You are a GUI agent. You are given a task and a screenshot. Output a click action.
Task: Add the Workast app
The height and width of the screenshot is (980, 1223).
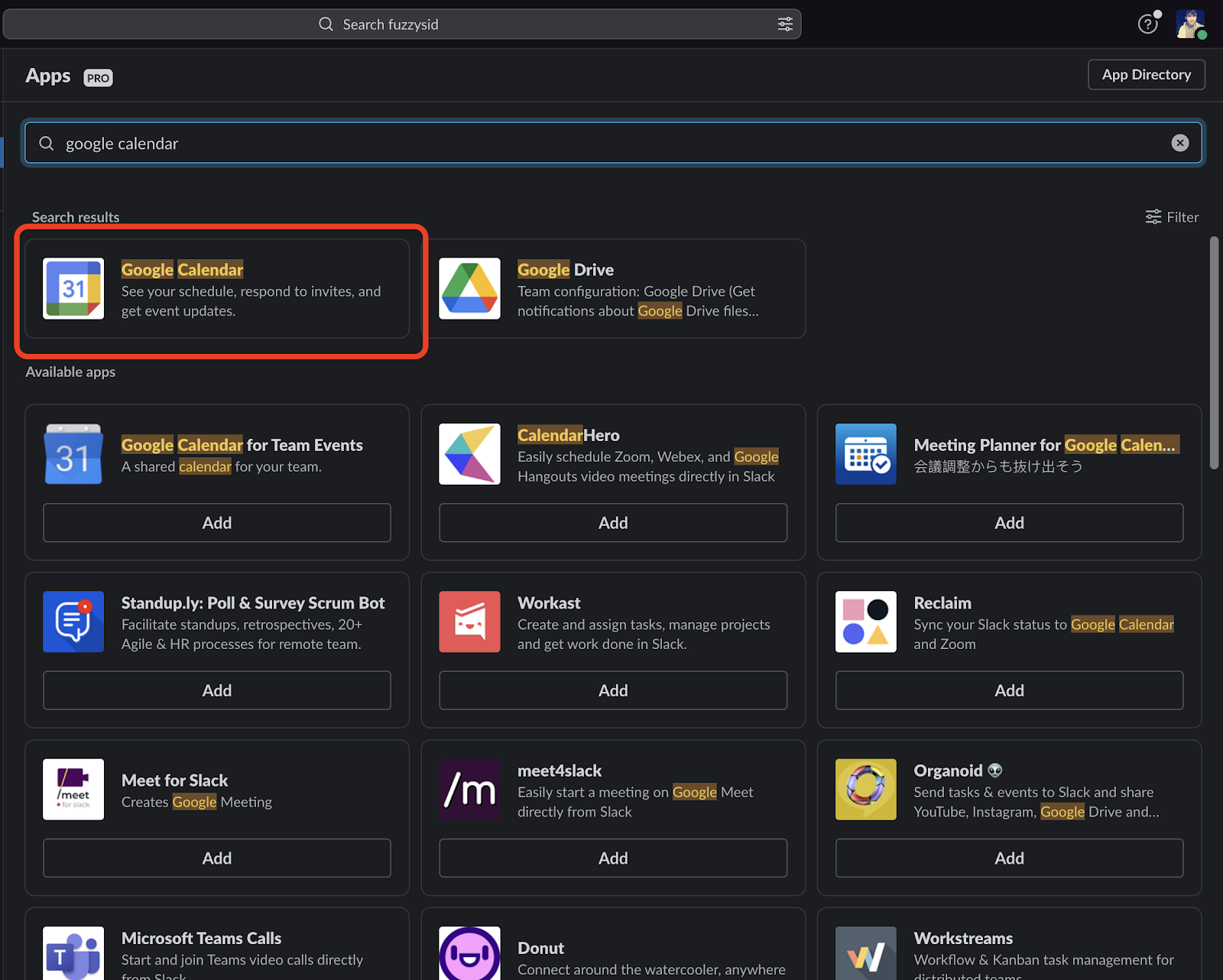pyautogui.click(x=613, y=690)
